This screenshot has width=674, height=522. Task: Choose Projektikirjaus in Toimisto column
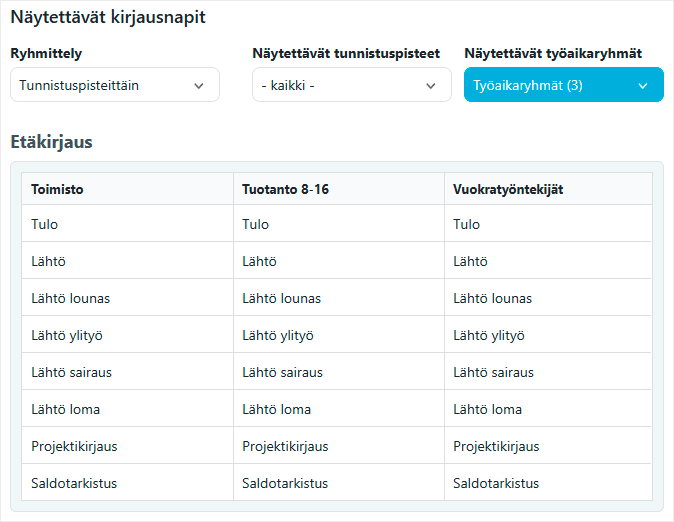(x=74, y=446)
